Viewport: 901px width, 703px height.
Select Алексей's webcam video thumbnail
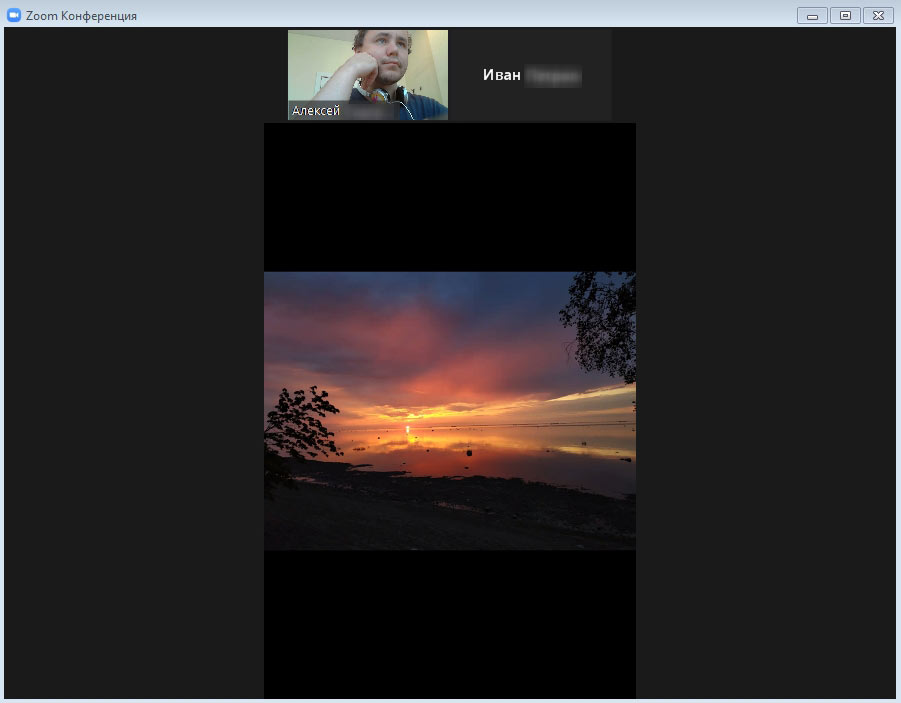tap(368, 70)
